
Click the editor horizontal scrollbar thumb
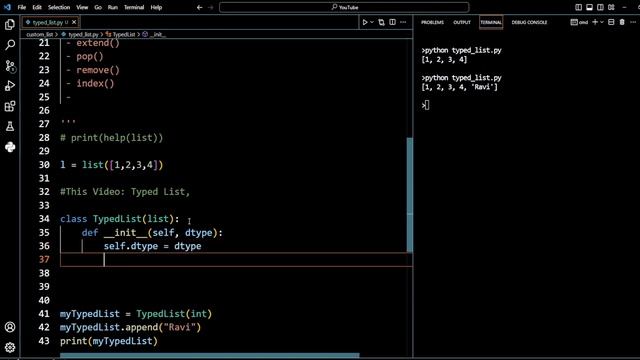click(x=210, y=356)
